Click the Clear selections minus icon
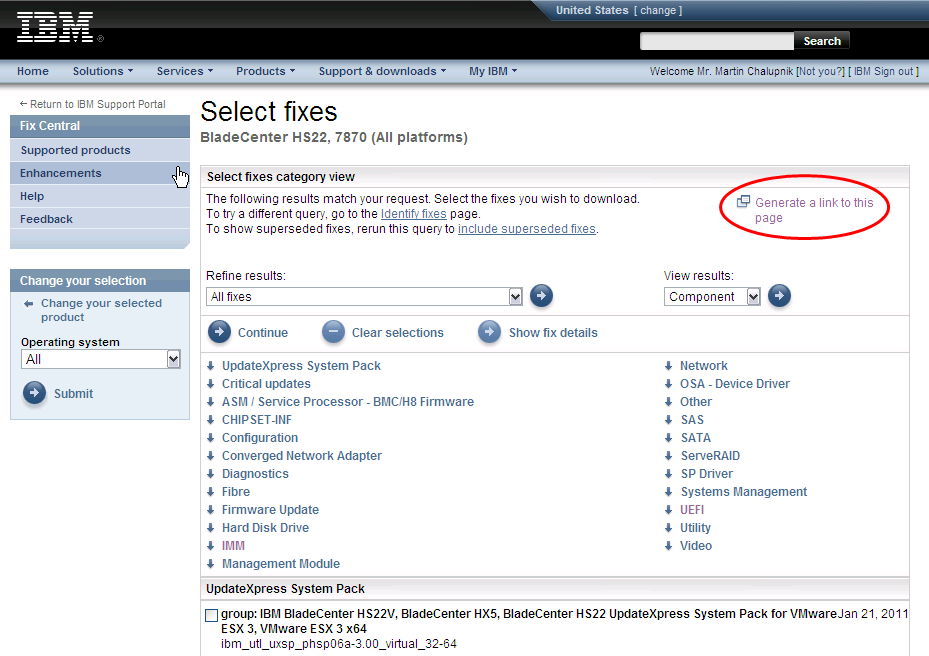The width and height of the screenshot is (929, 656). pos(333,332)
